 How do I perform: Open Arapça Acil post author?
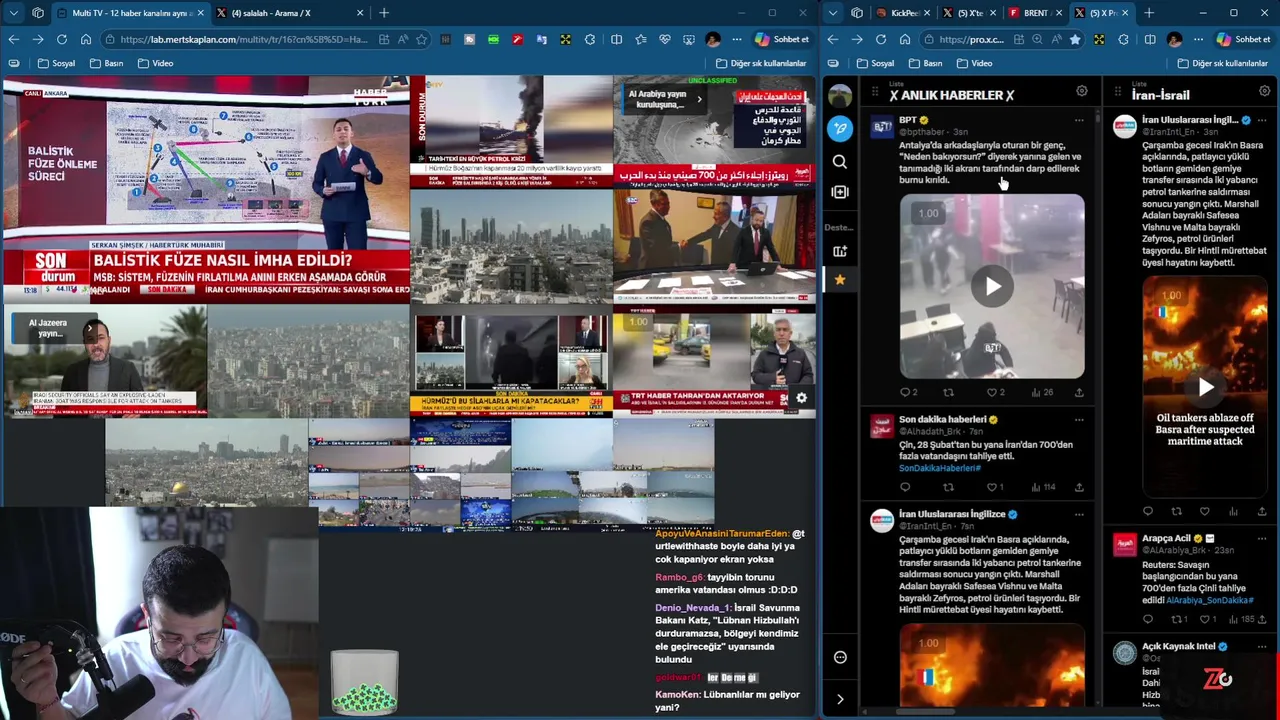1166,538
